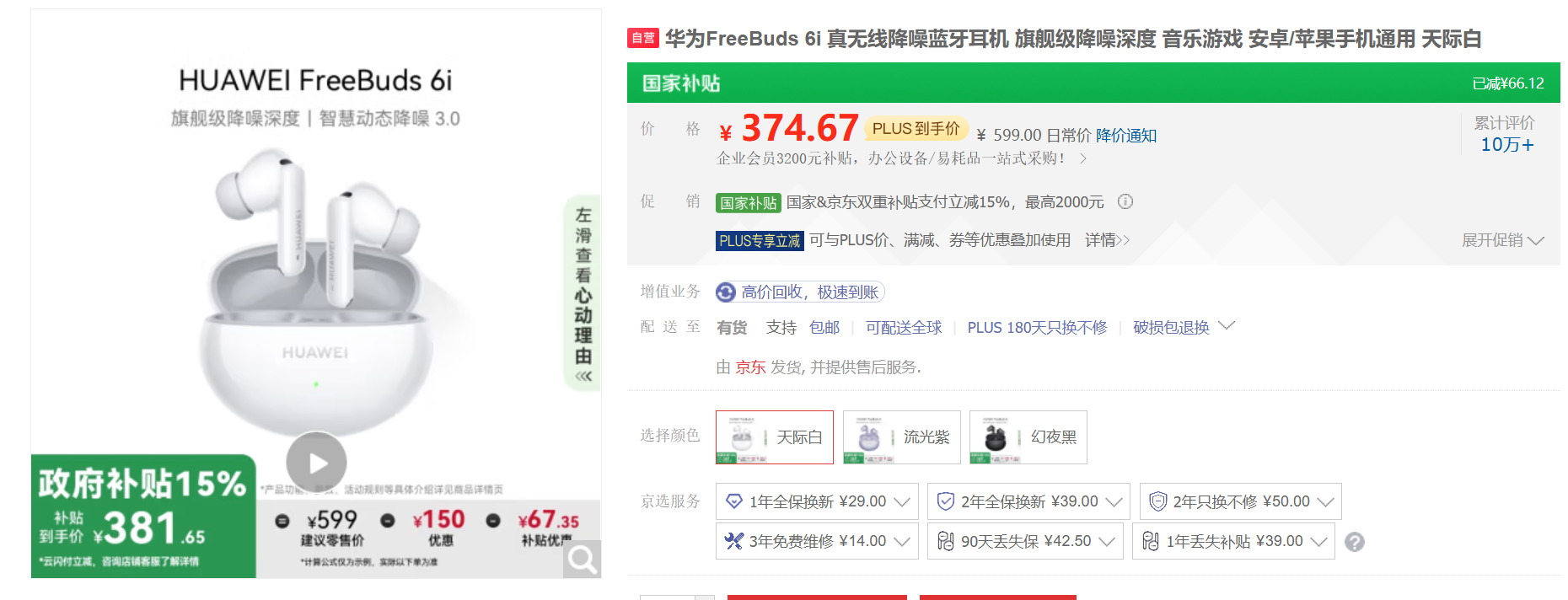Screen dimensions: 1568x600
Task: Click the question mark help icon
Action: pos(1355,542)
